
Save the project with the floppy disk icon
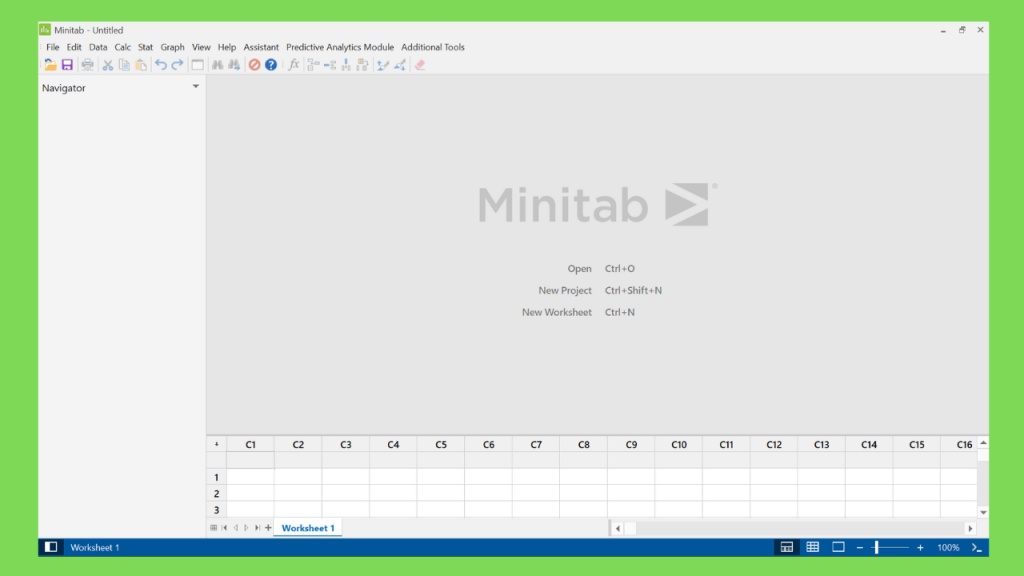pos(67,65)
